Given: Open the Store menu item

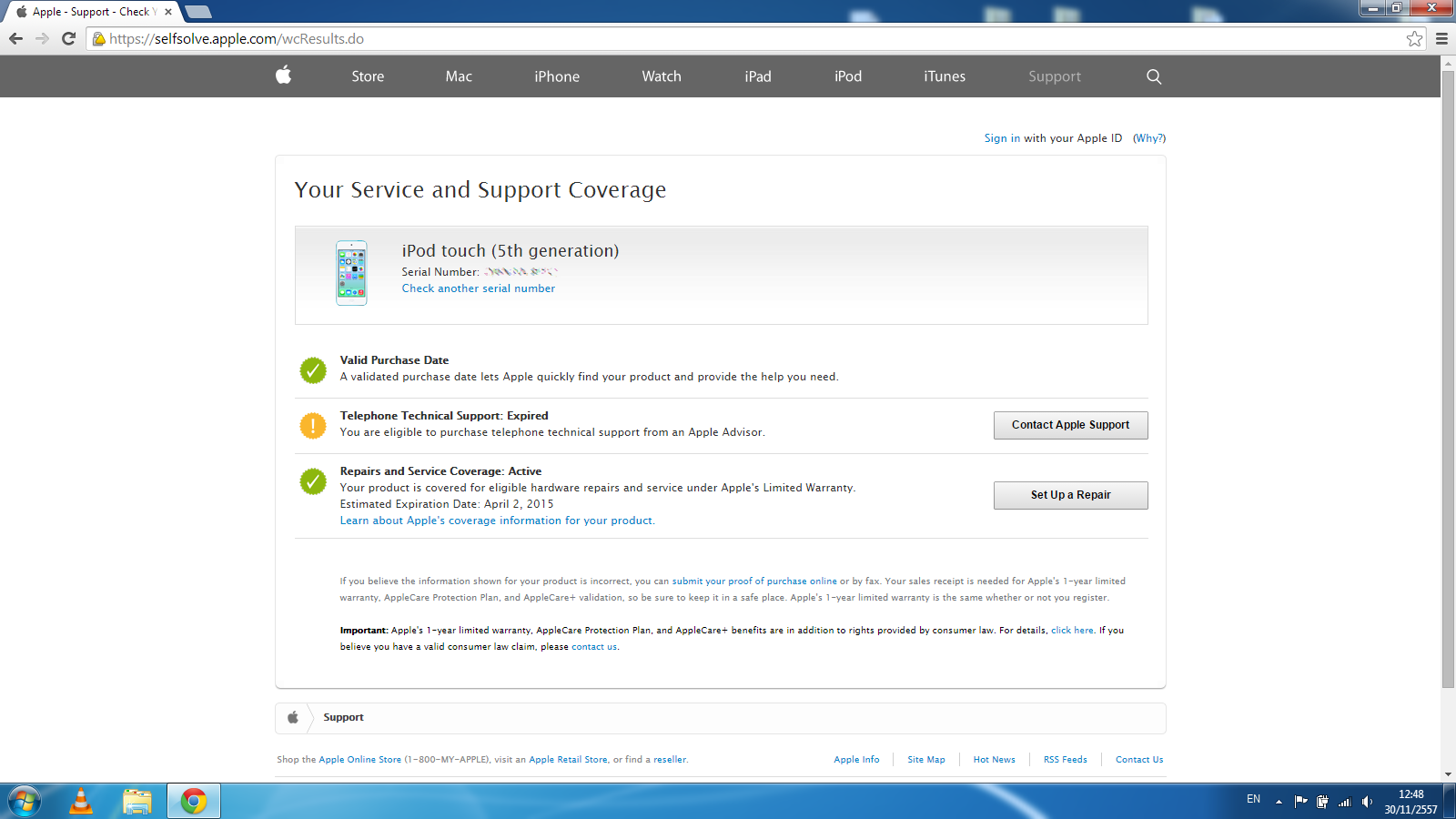Looking at the screenshot, I should [x=368, y=76].
